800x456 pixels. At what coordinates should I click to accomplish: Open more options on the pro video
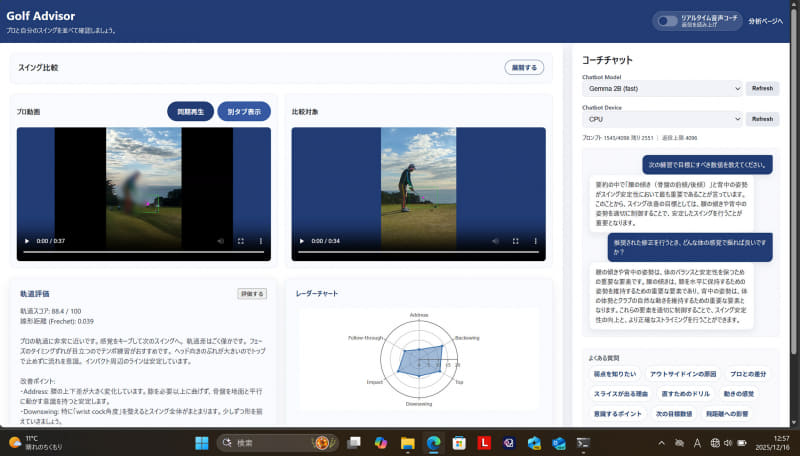coord(261,241)
